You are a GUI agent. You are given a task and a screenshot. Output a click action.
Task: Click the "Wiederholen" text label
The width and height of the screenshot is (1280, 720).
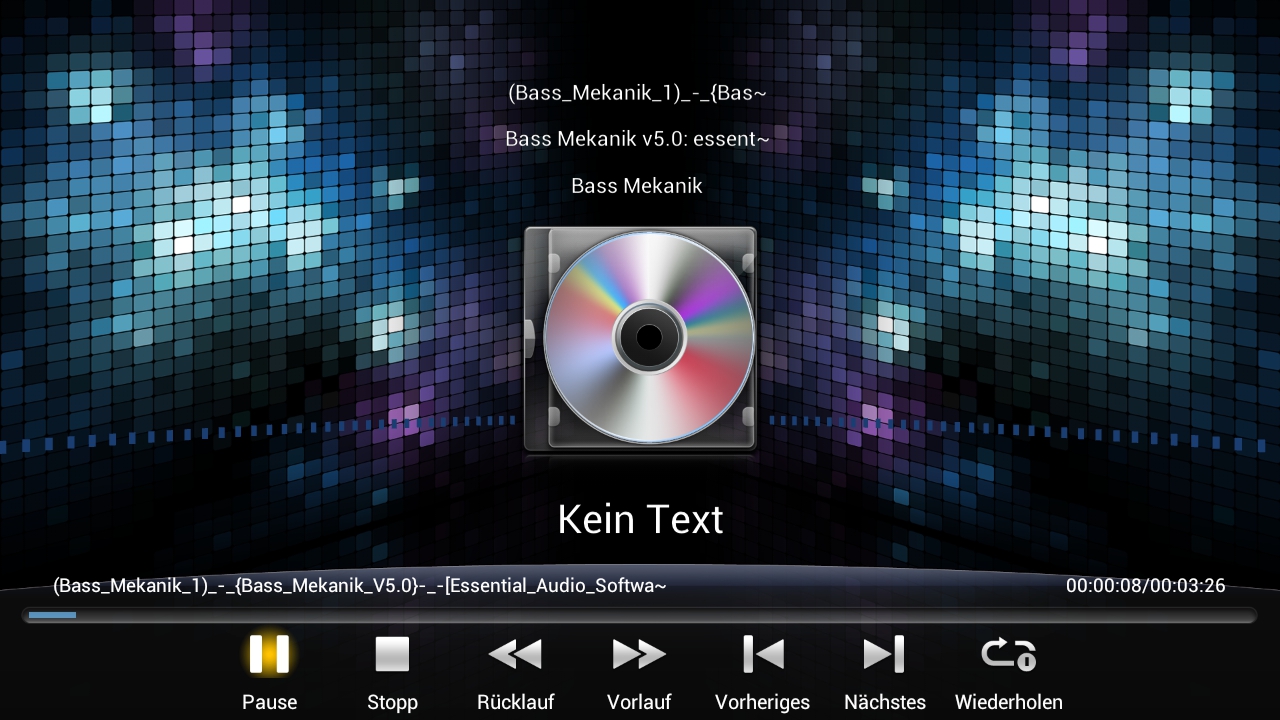click(x=1009, y=702)
